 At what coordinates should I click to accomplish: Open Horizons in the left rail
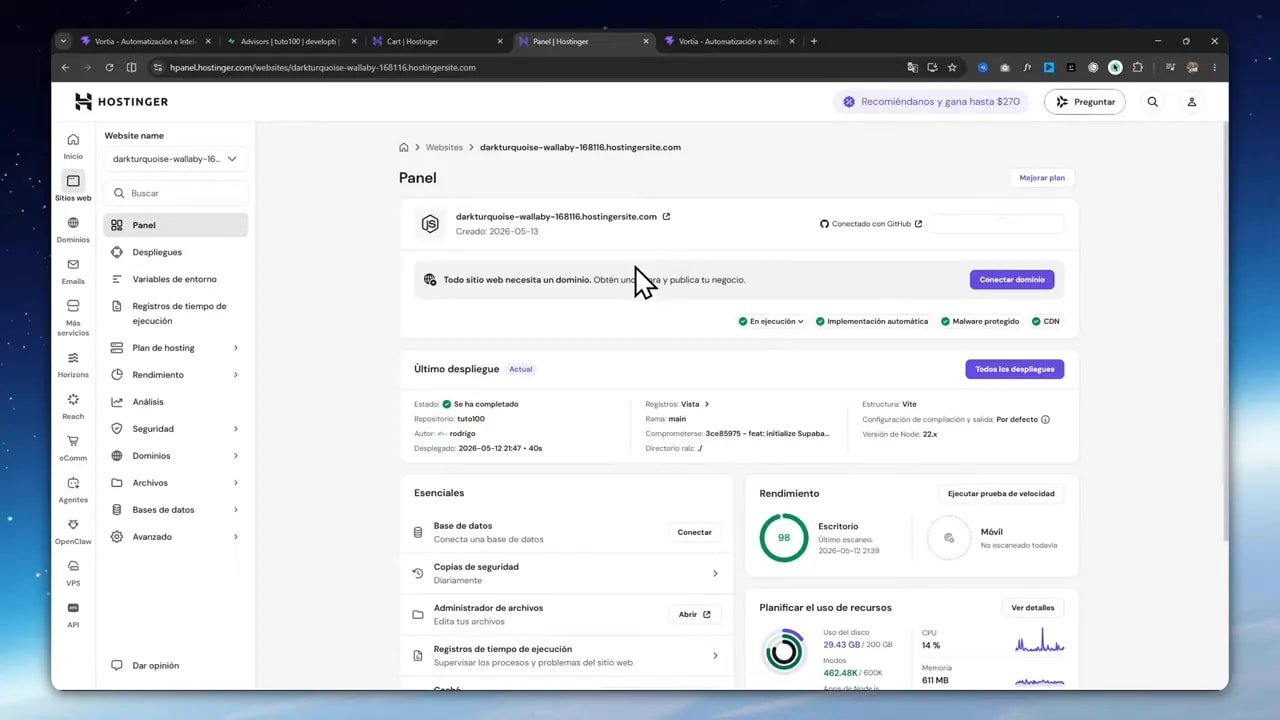[73, 364]
